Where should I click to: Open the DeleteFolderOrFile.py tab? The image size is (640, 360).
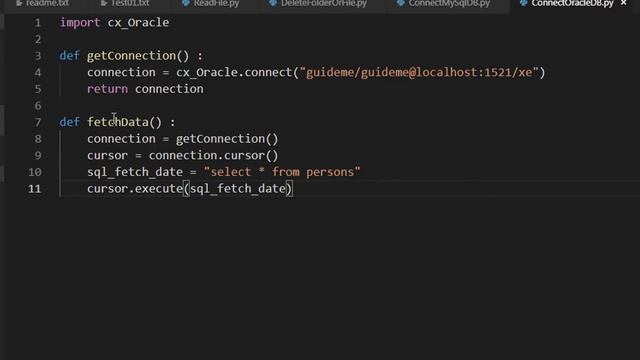(318, 3)
